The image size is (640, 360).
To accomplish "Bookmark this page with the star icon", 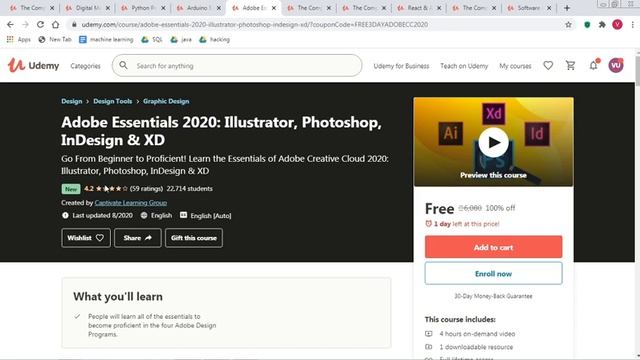I will (568, 24).
